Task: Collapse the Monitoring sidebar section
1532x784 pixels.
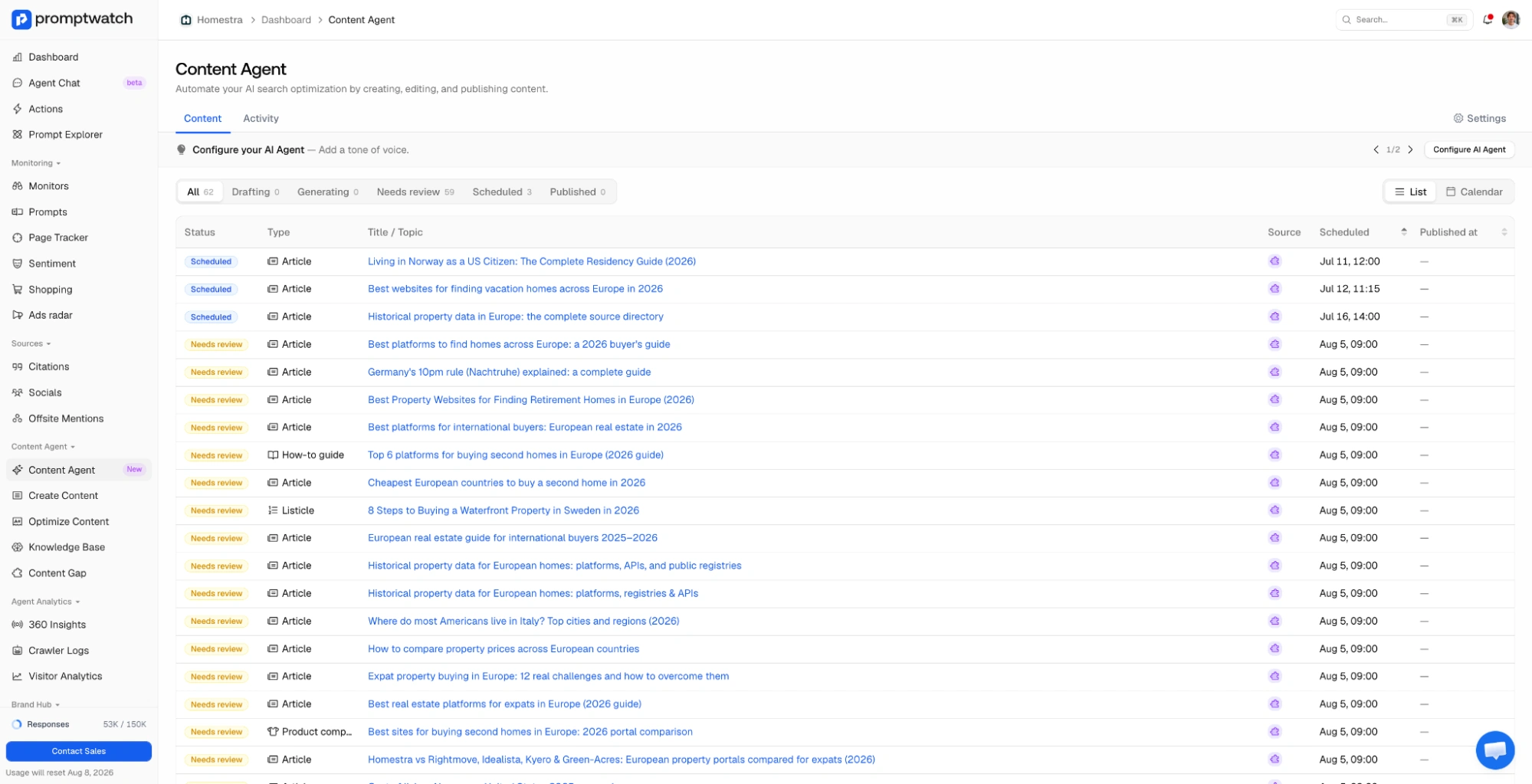Action: point(36,163)
